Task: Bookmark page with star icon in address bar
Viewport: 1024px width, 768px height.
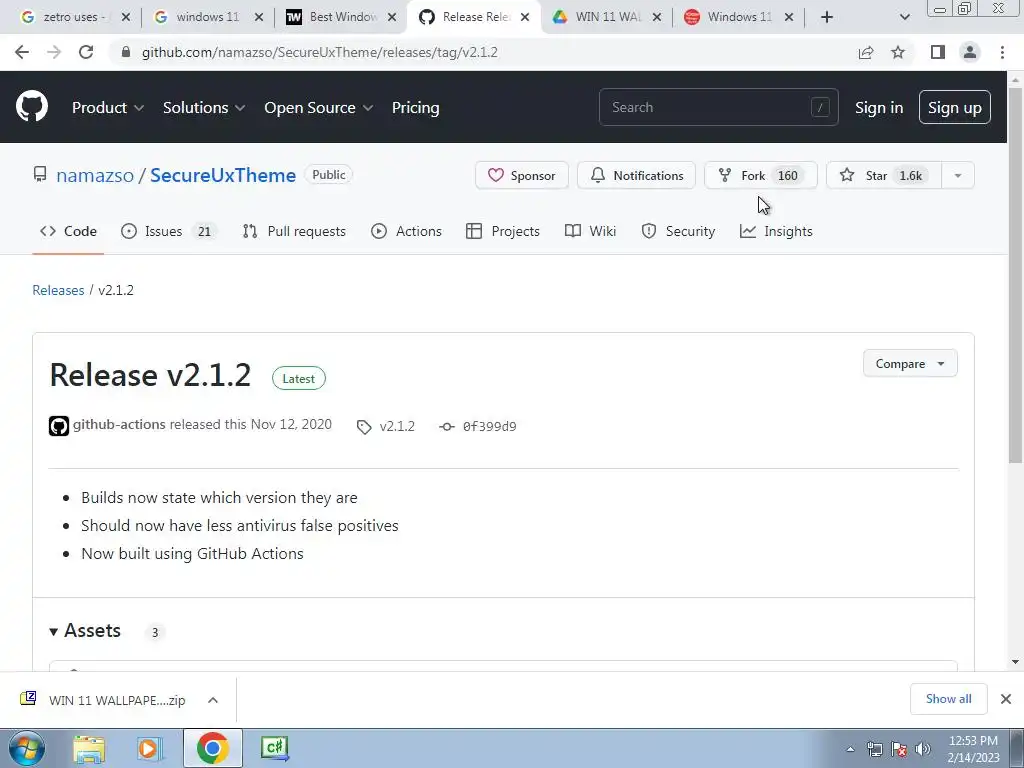Action: coord(898,52)
